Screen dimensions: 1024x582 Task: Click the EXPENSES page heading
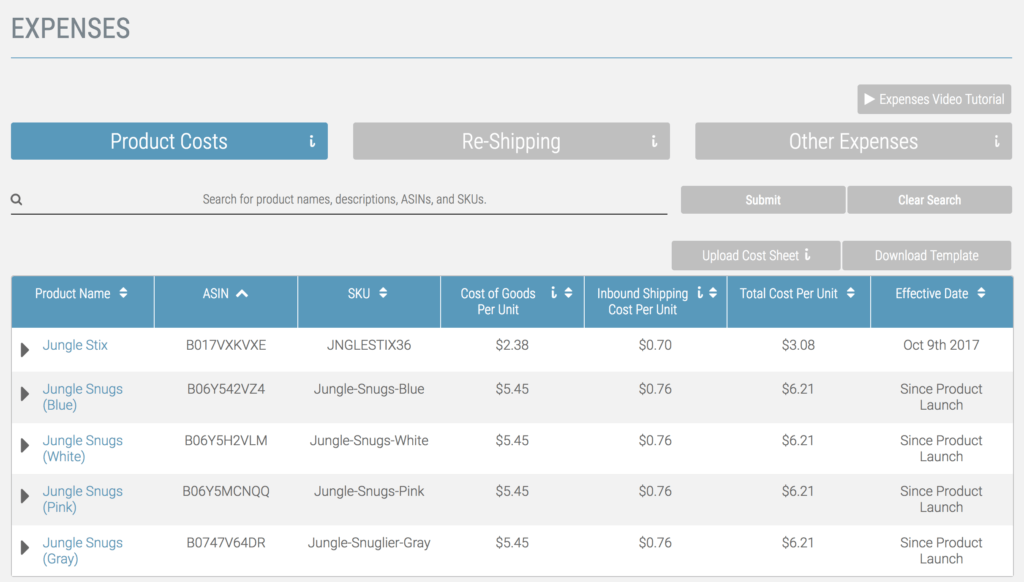coord(71,29)
